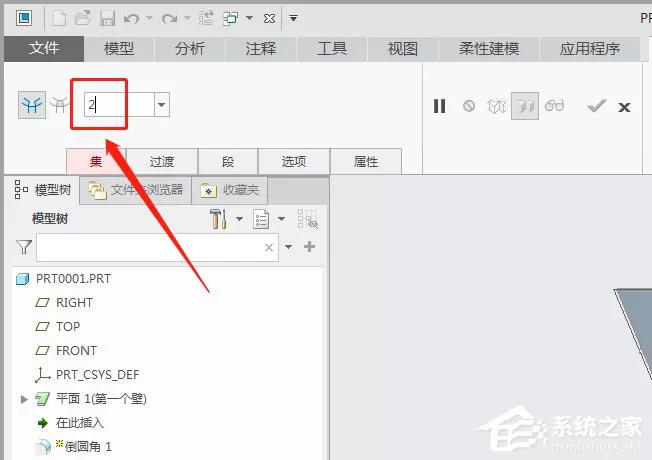The width and height of the screenshot is (652, 460).
Task: Click the model tree search field
Action: pyautogui.click(x=157, y=247)
